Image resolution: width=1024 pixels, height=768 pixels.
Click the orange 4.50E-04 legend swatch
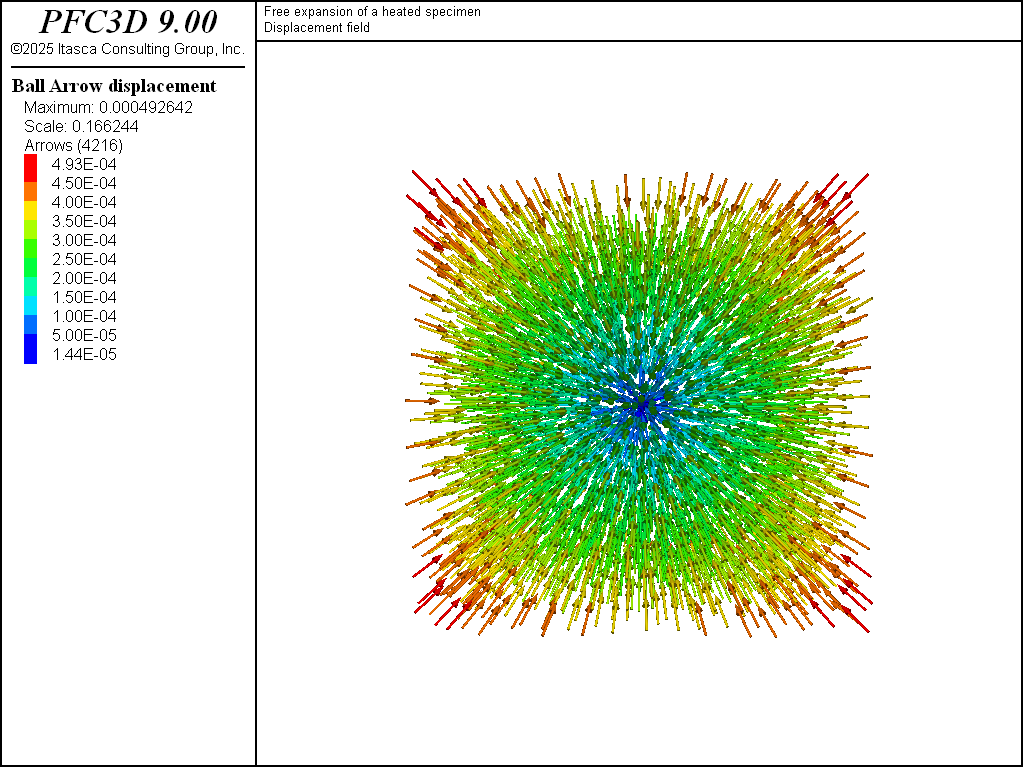pos(31,191)
